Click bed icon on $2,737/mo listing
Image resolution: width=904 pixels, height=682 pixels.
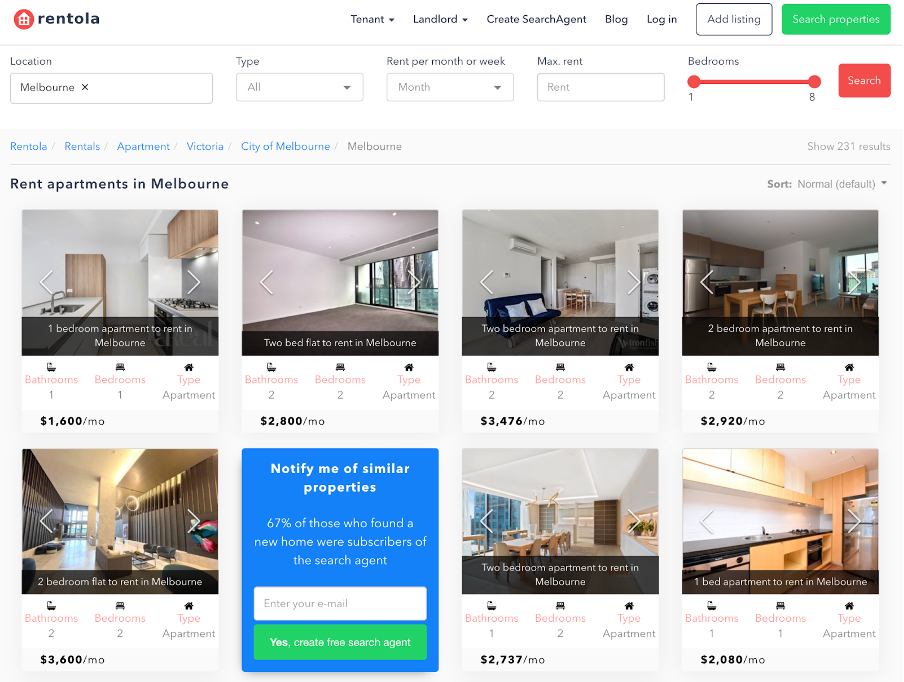(560, 605)
